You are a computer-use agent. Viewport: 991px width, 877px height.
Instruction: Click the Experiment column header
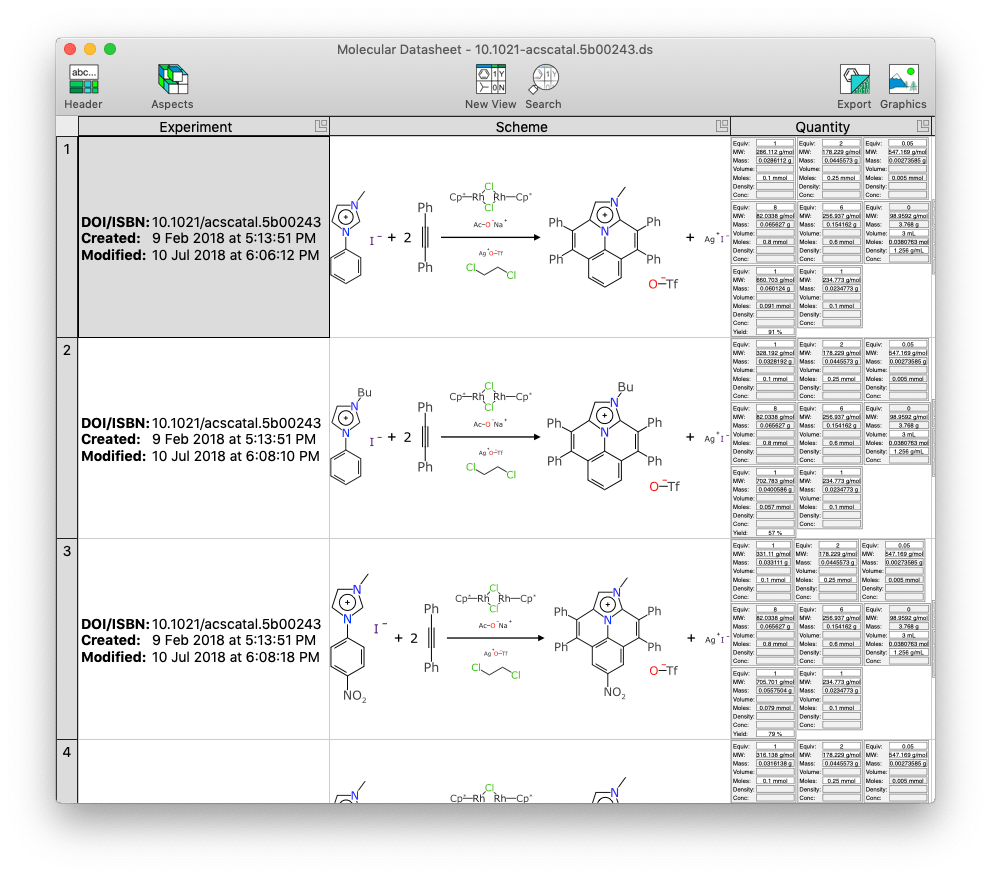click(195, 127)
